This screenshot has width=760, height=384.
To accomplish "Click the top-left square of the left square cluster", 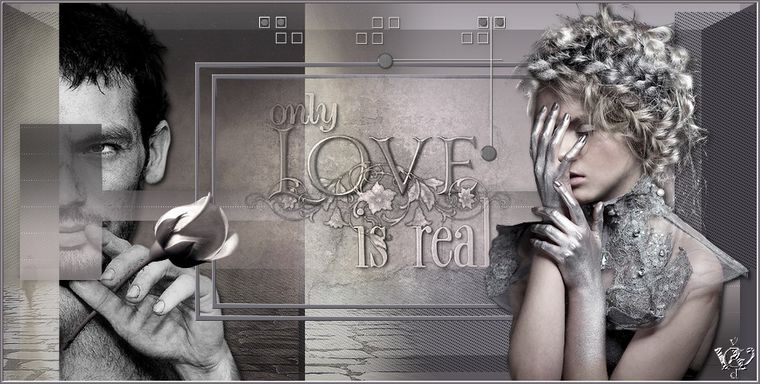I will [264, 22].
